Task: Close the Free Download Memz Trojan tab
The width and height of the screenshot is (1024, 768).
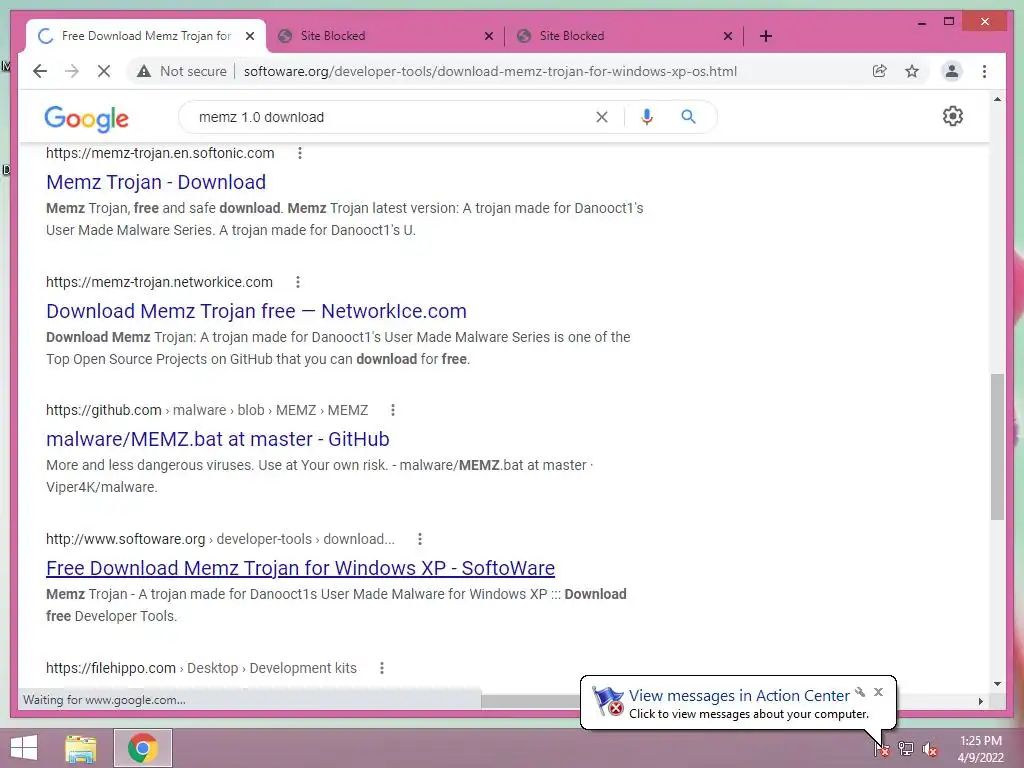Action: (250, 36)
